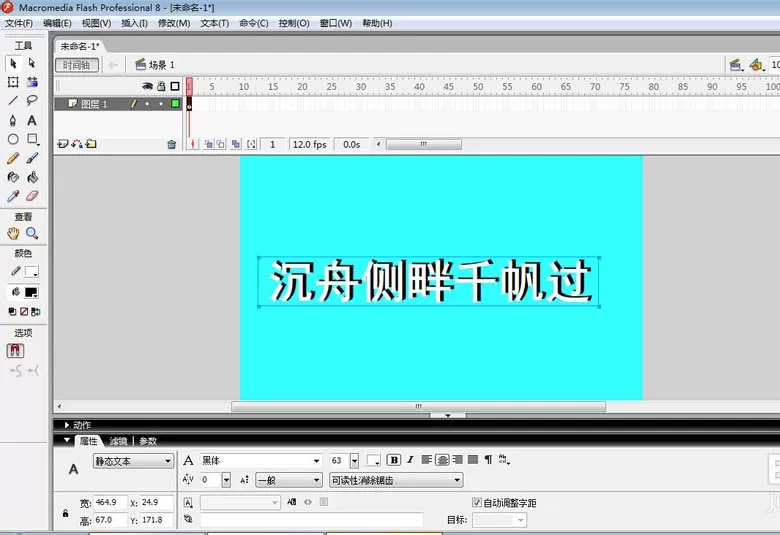Open the 窗口(W) menu
Screen dimensions: 780x535
336,23
